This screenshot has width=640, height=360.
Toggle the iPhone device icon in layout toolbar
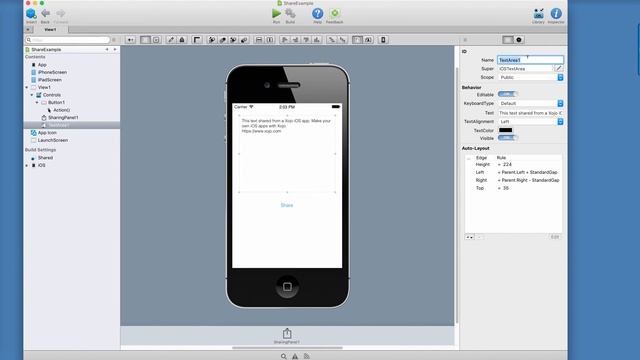click(x=383, y=40)
